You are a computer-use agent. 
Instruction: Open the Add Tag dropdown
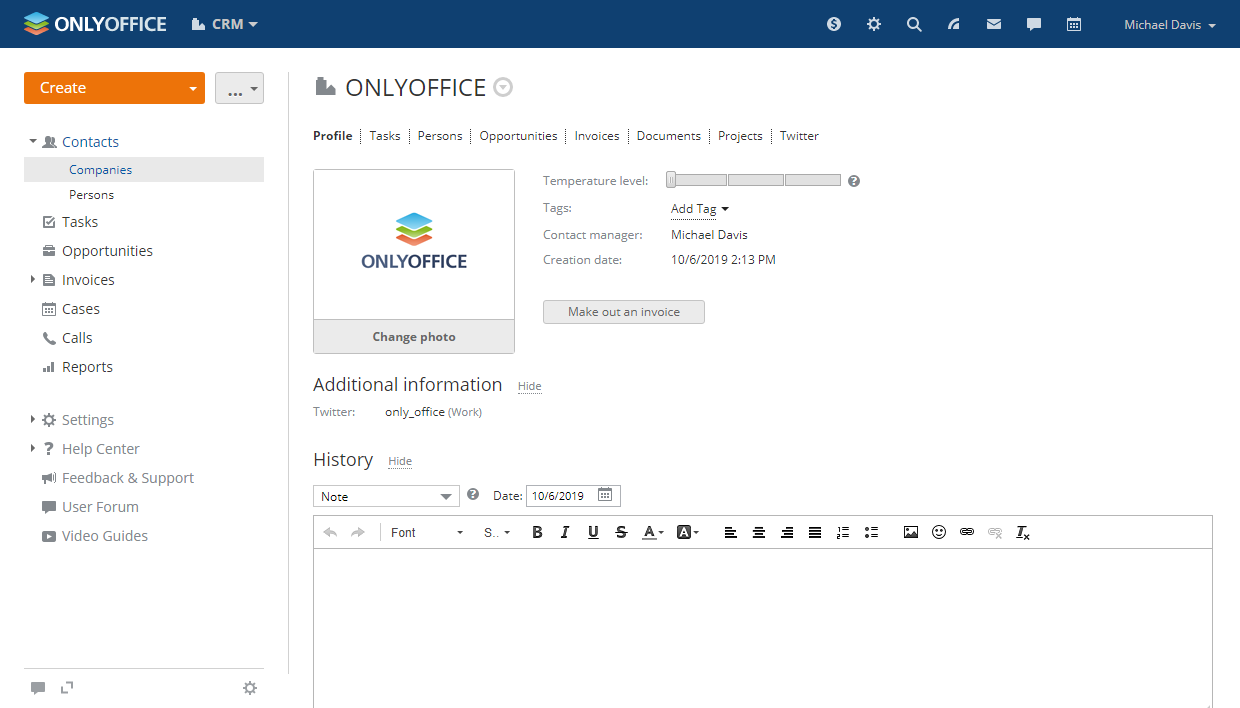coord(700,209)
